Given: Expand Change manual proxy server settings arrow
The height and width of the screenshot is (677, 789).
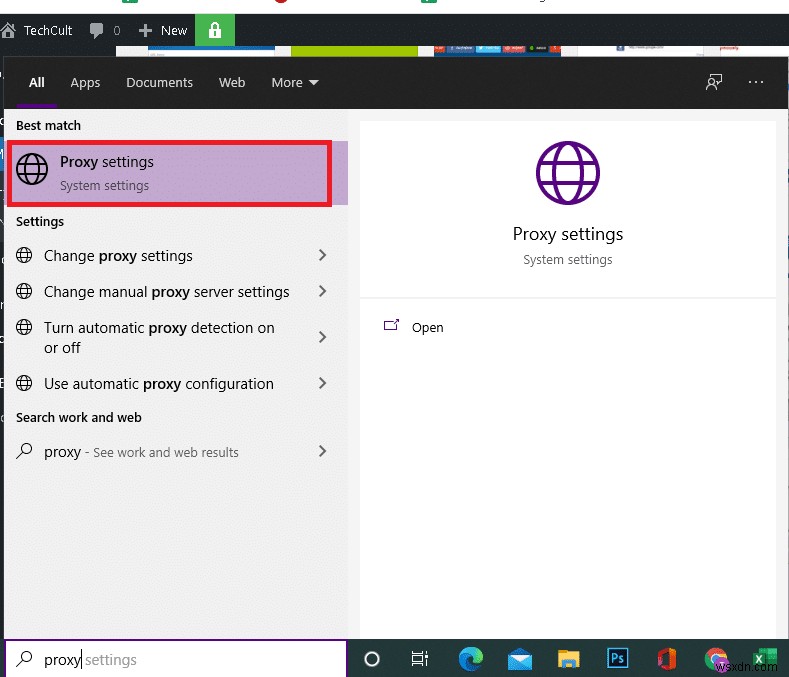Looking at the screenshot, I should tap(322, 292).
